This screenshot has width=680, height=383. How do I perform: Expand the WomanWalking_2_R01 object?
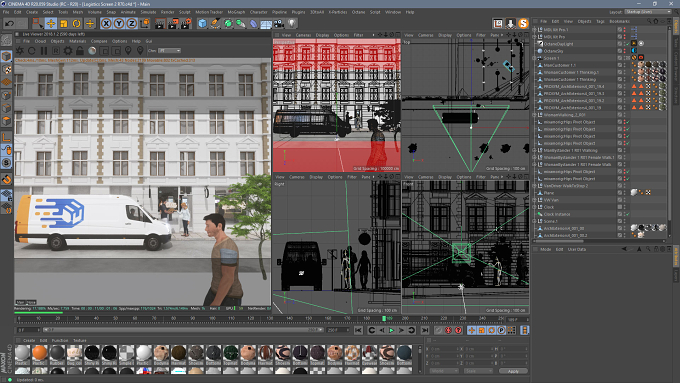(535, 115)
